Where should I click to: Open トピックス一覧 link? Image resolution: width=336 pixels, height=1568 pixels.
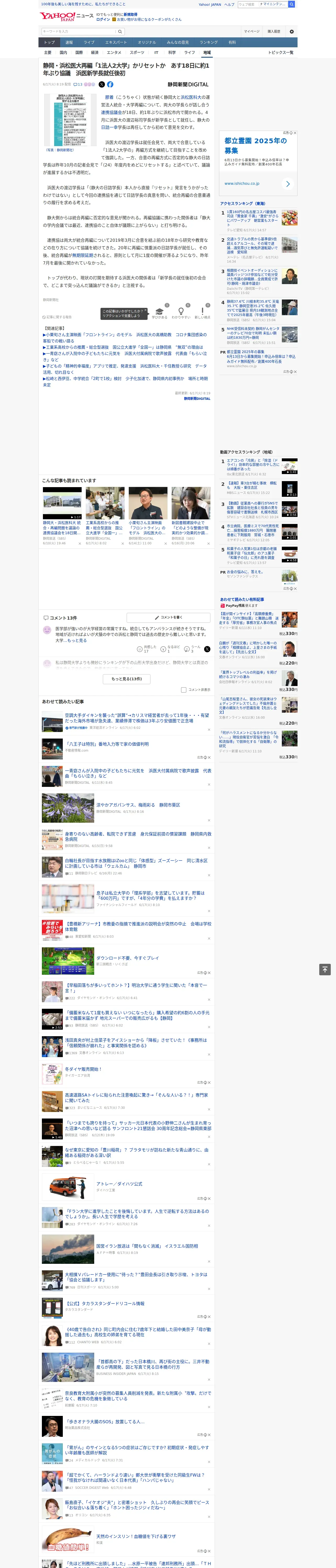click(x=281, y=52)
